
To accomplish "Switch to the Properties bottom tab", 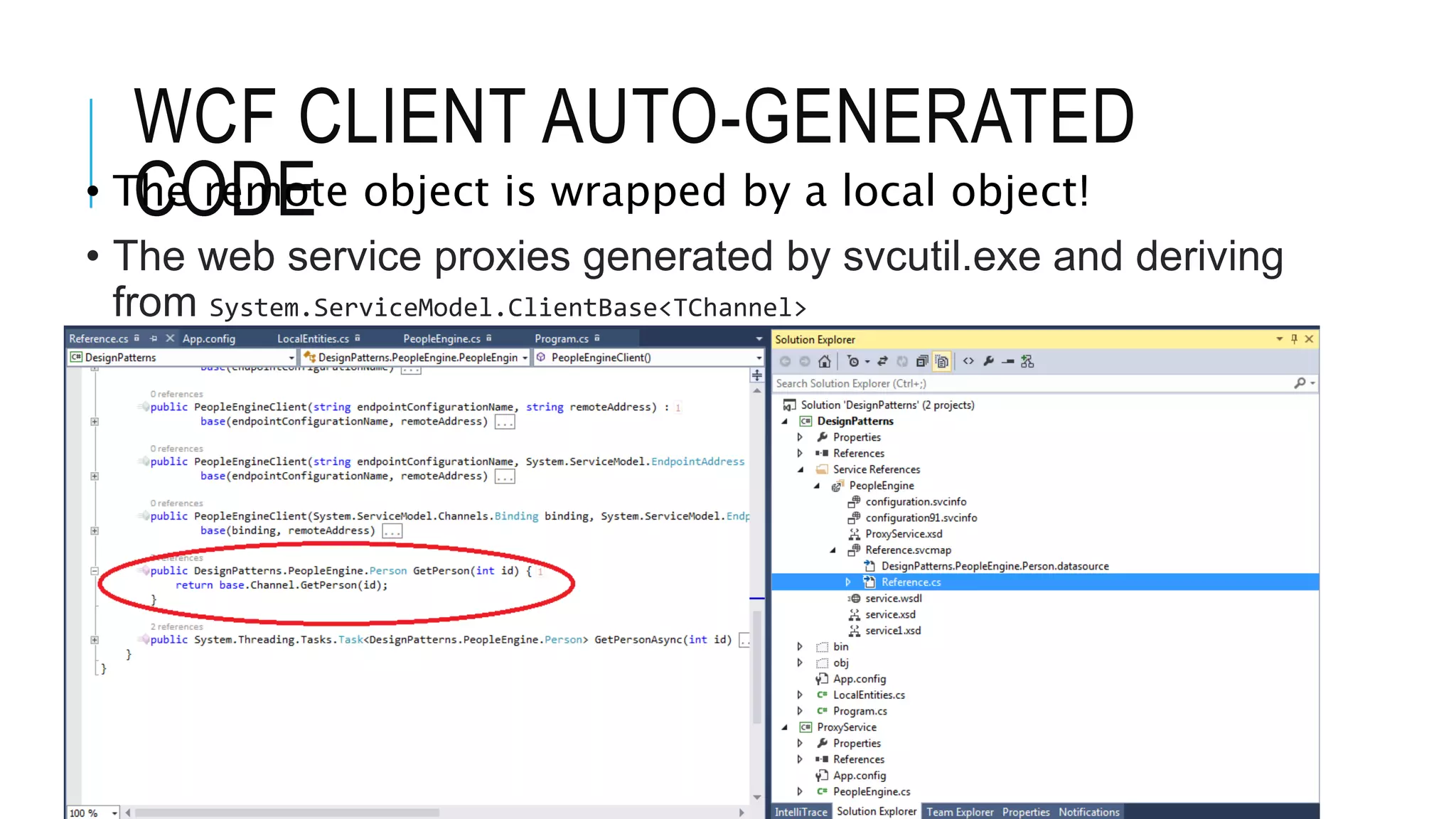I will coord(1026,812).
